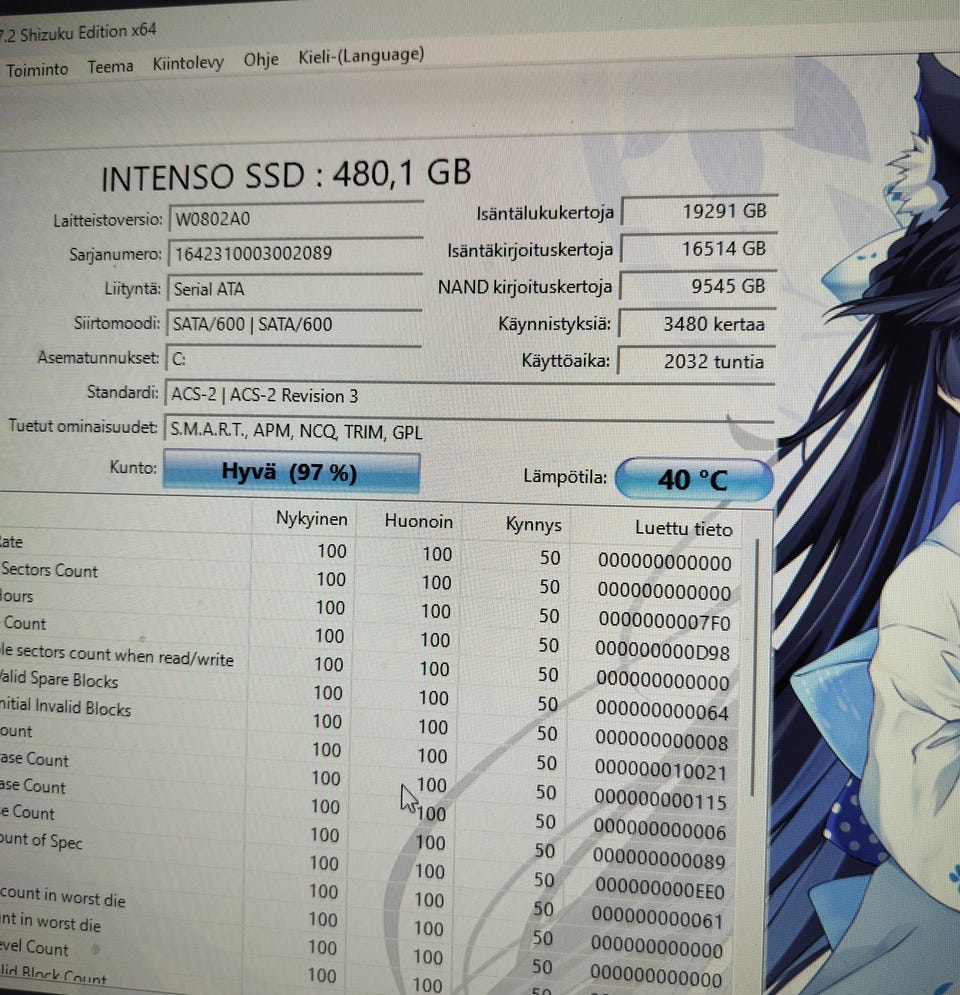
Task: Click the Isäntälukukertoja value 19291 GB
Action: coord(699,211)
